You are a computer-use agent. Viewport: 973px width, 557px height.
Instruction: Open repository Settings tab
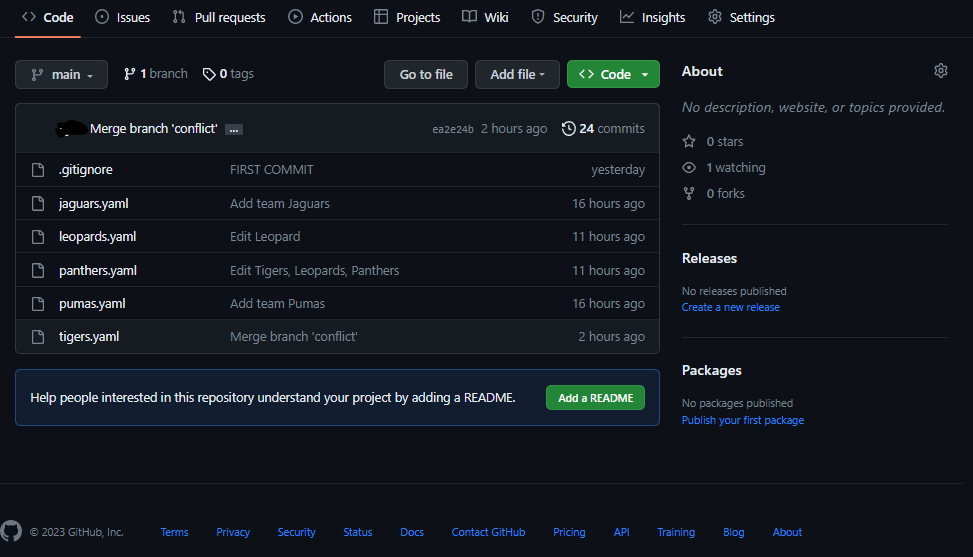pyautogui.click(x=741, y=17)
